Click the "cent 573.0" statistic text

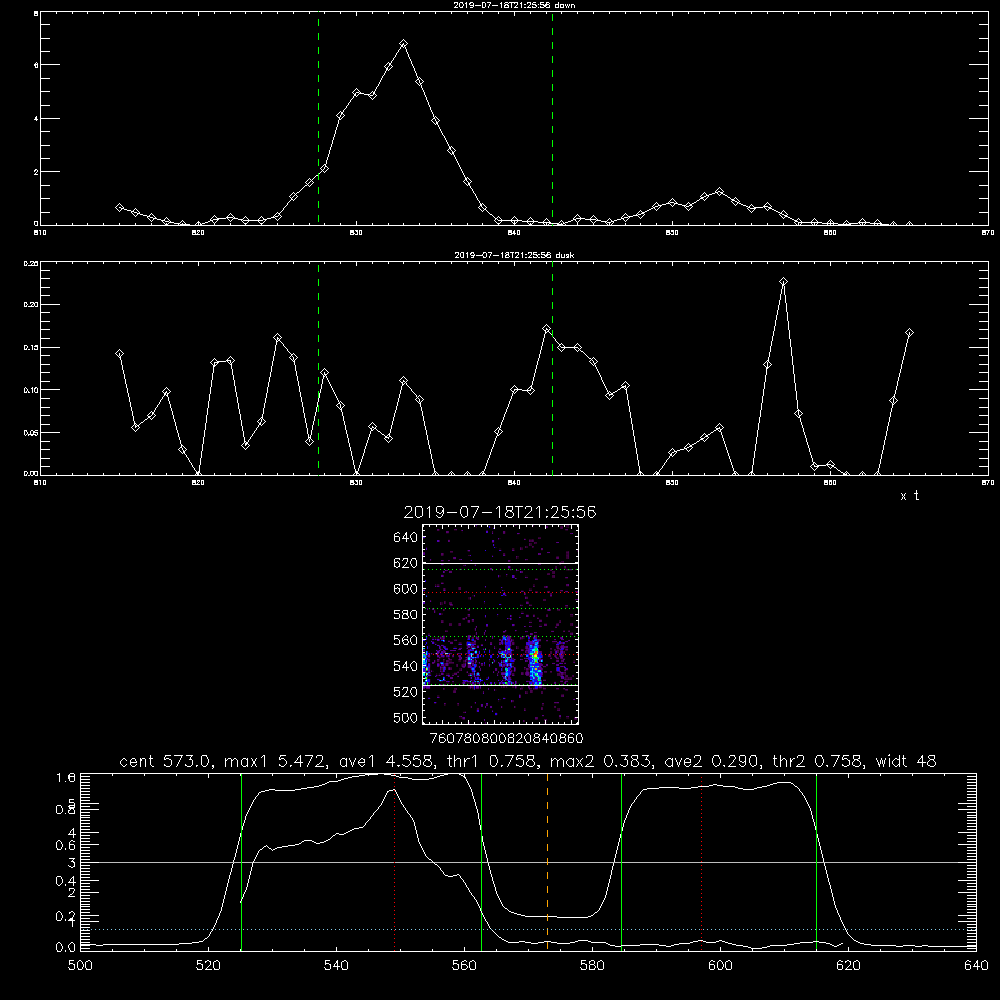[x=165, y=761]
